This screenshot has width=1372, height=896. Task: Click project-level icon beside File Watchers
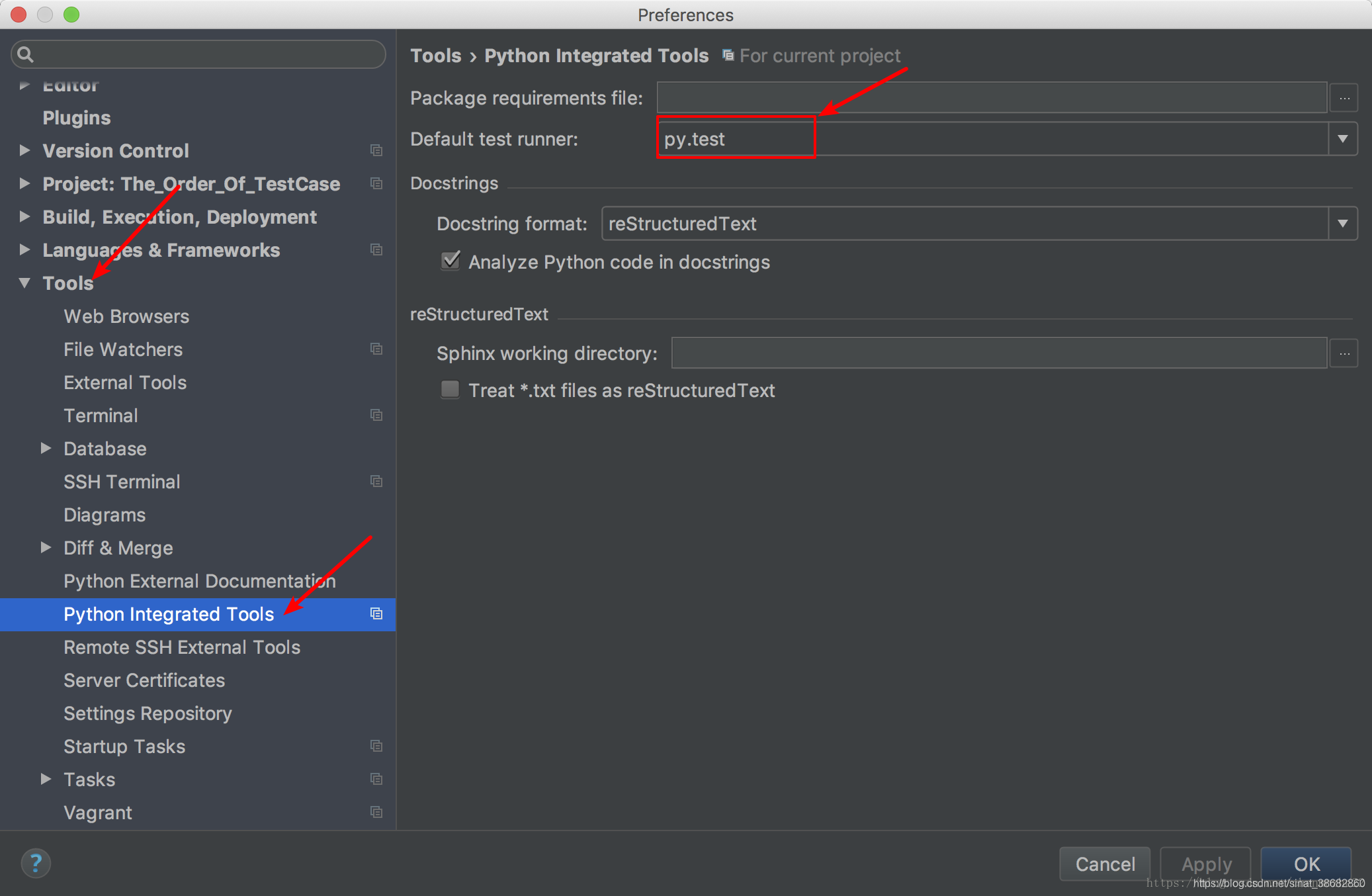tap(376, 349)
